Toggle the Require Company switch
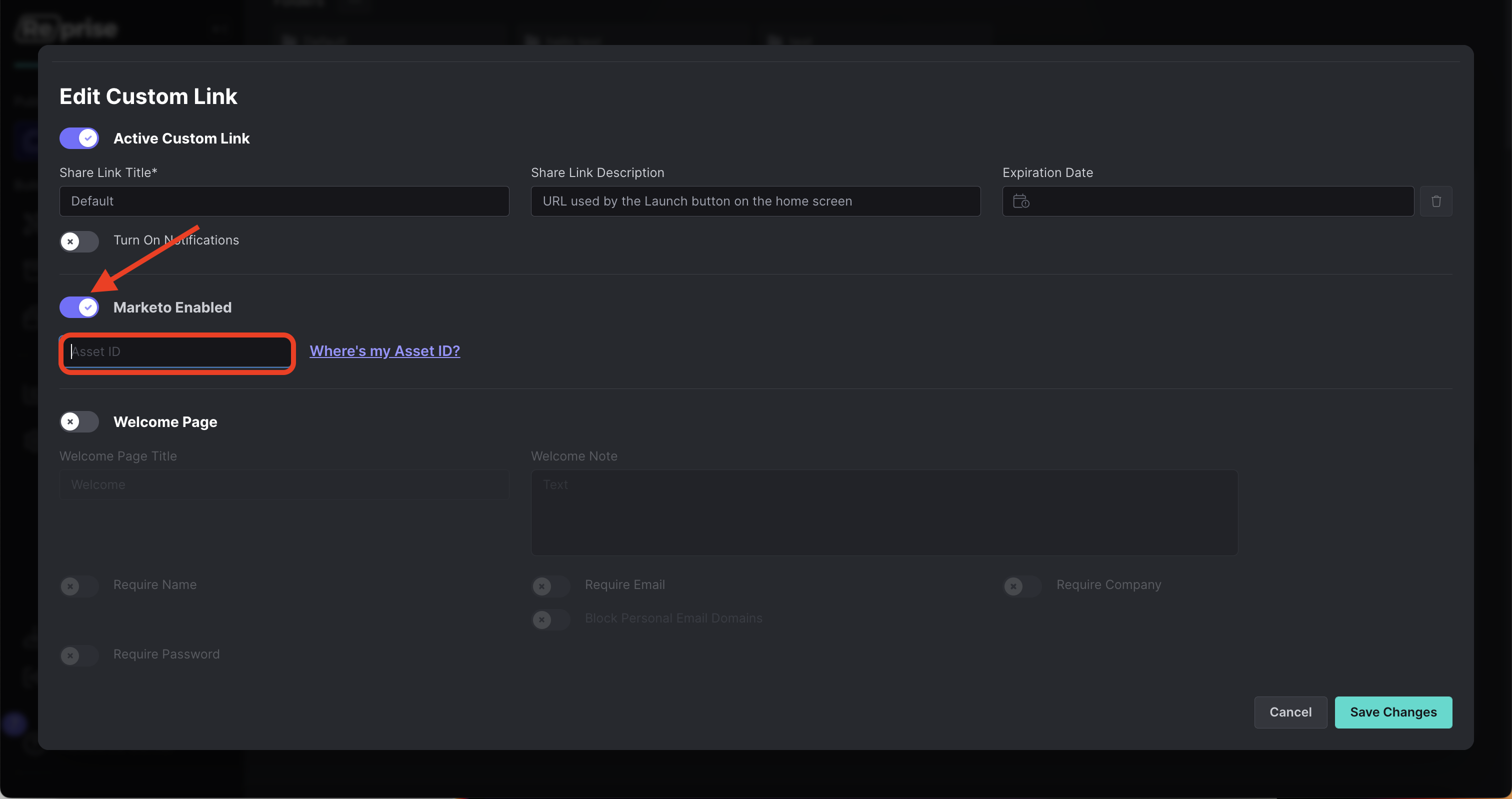 [x=1022, y=586]
